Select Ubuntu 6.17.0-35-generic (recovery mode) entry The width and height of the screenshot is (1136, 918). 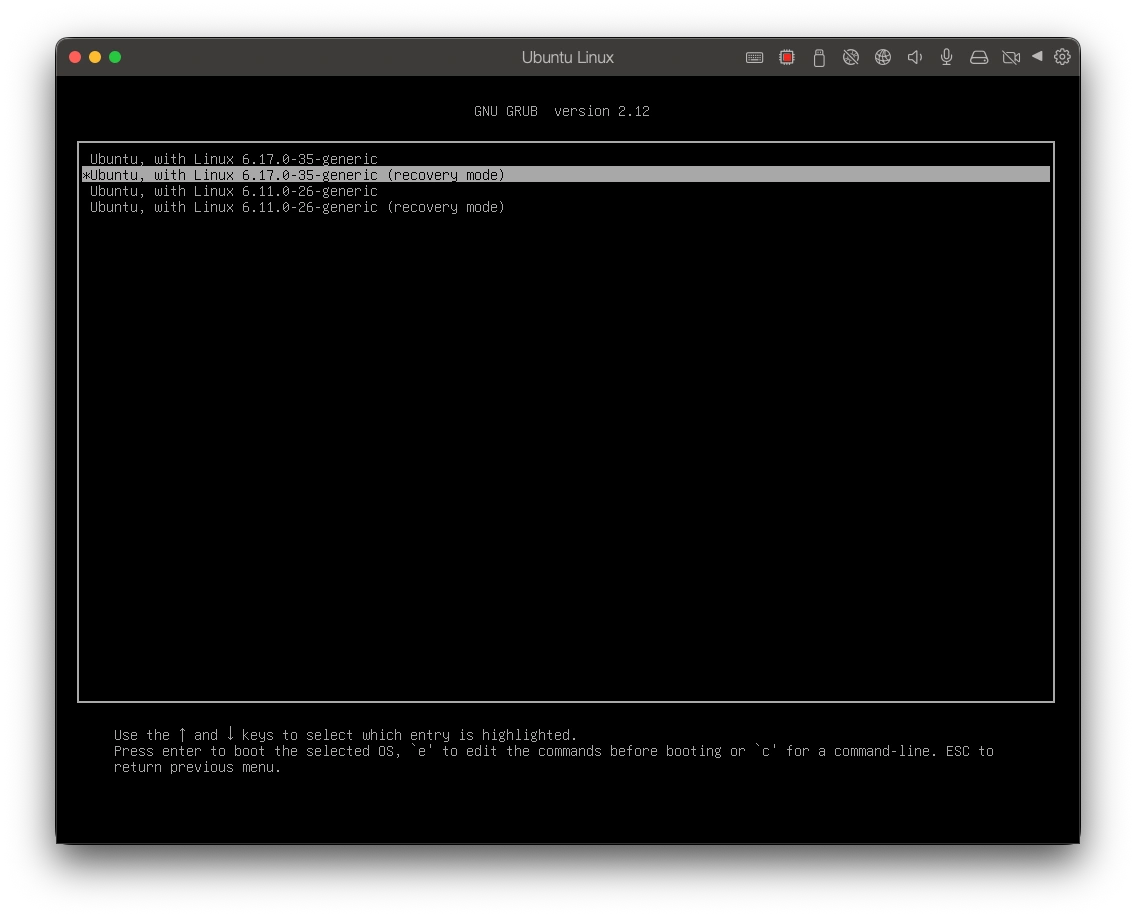pyautogui.click(x=566, y=175)
